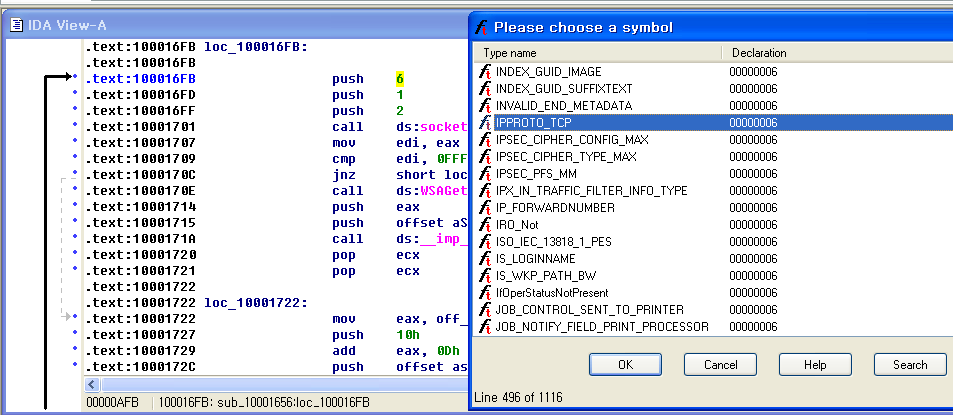Select JOB_NOTIFY_FIELD_PRINT_PROCESSOR symbol name

pos(602,327)
